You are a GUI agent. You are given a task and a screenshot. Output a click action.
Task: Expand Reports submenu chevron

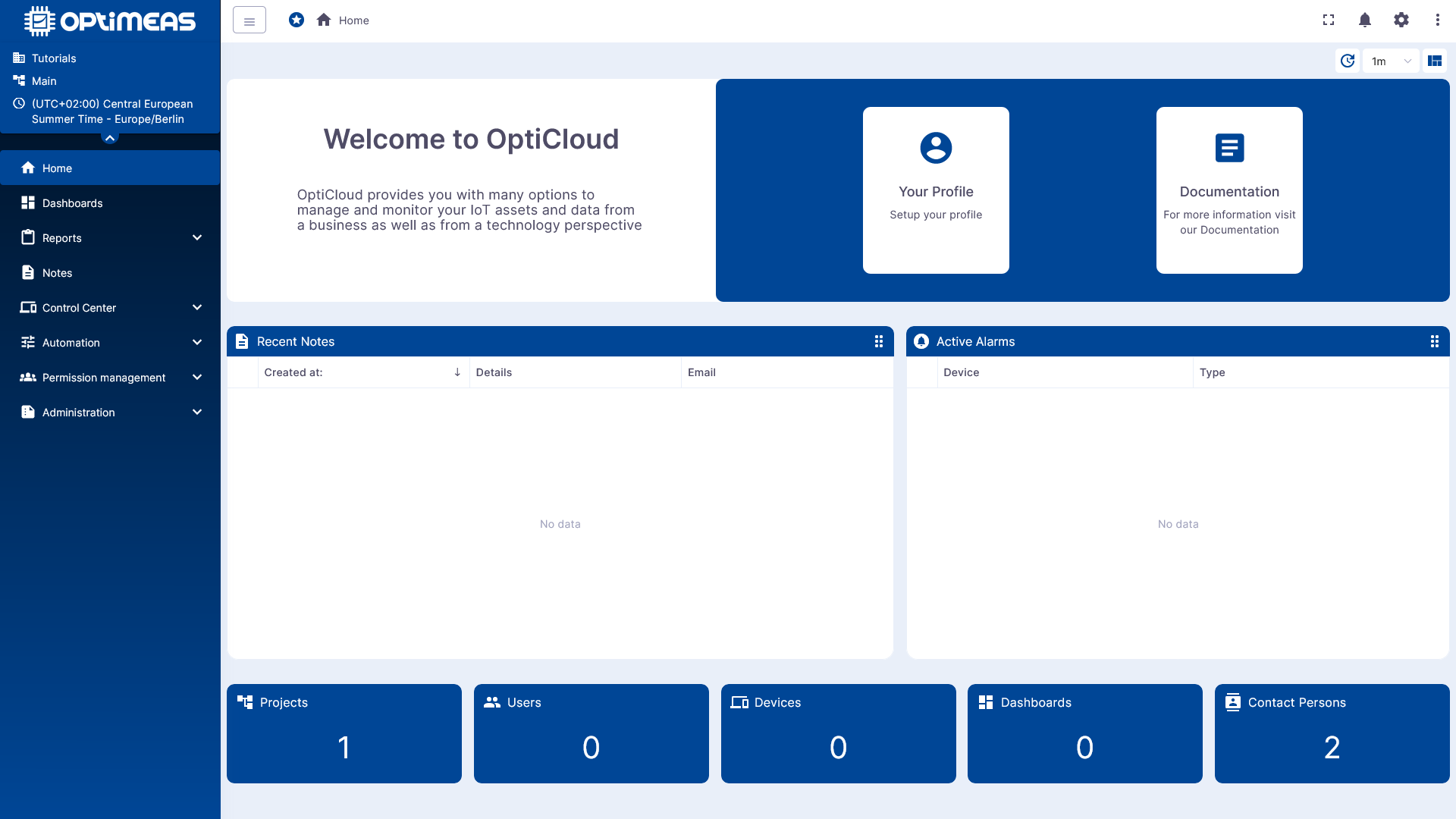click(x=197, y=237)
